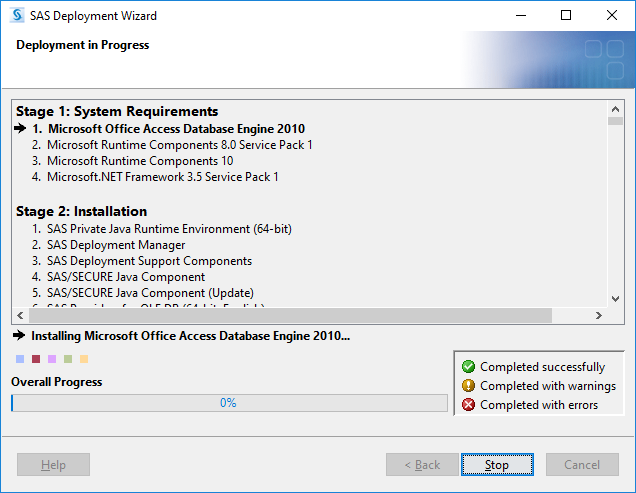Click the Overall Progress label
Viewport: 636px width, 493px height.
pyautogui.click(x=56, y=382)
